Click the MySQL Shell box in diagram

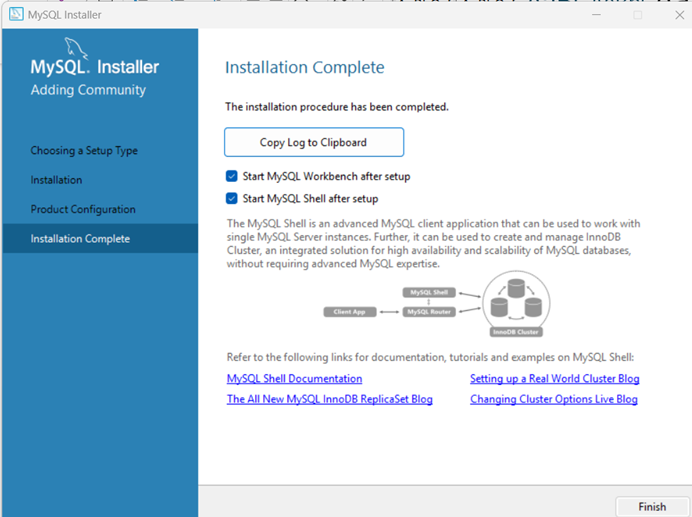(429, 292)
